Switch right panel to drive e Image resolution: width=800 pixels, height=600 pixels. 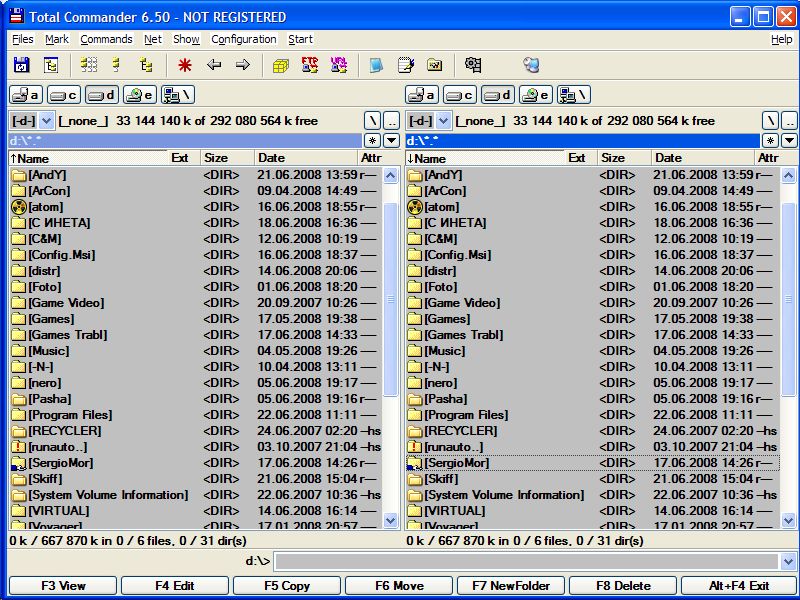click(536, 95)
